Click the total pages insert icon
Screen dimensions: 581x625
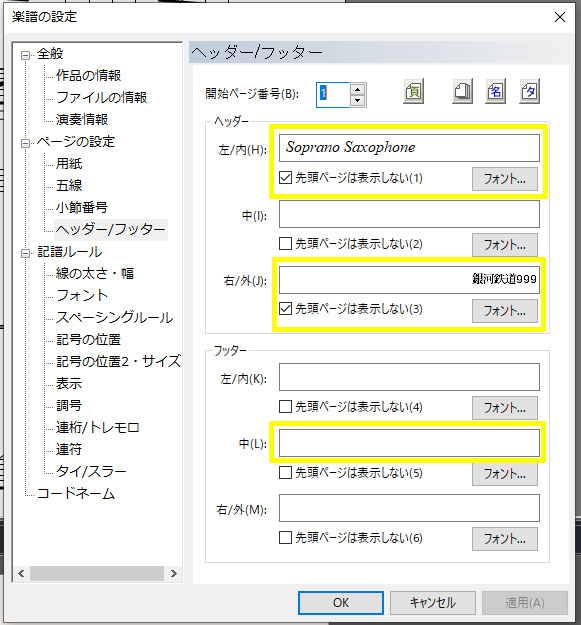pyautogui.click(x=462, y=92)
